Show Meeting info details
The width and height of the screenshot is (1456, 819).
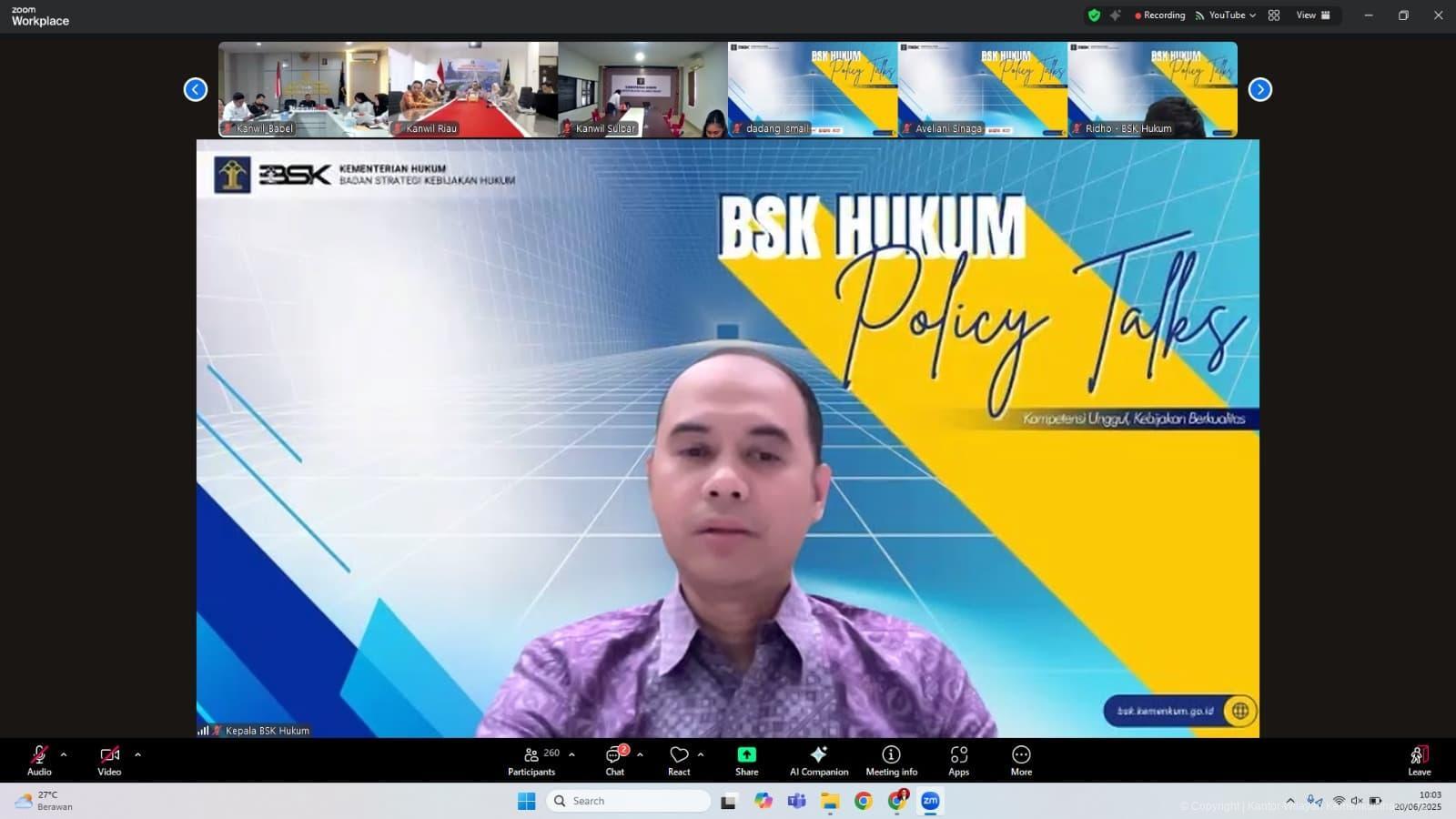click(x=891, y=760)
